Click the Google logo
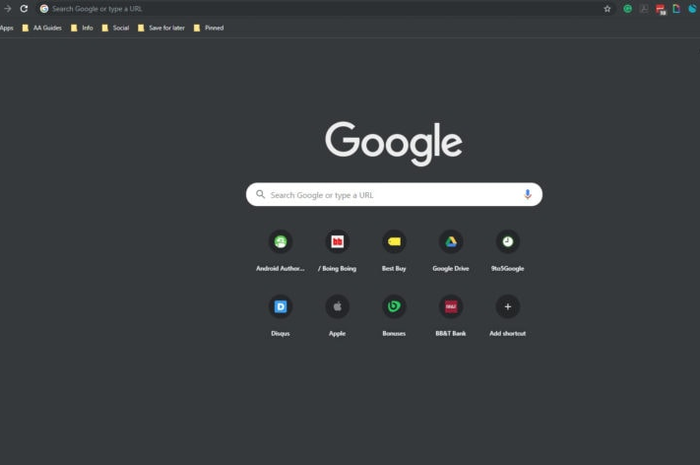Image resolution: width=700 pixels, height=465 pixels. click(394, 143)
